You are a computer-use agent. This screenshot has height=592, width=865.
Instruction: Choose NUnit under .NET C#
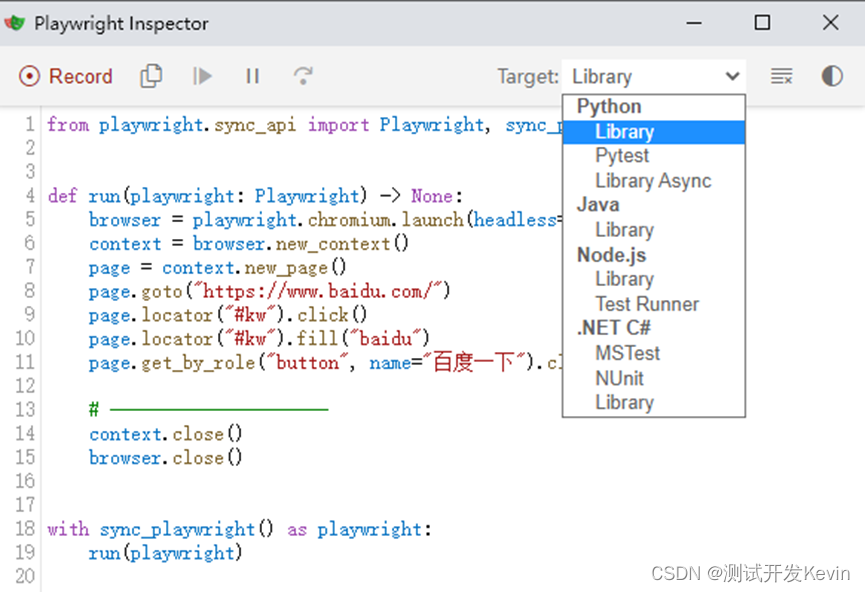click(619, 378)
